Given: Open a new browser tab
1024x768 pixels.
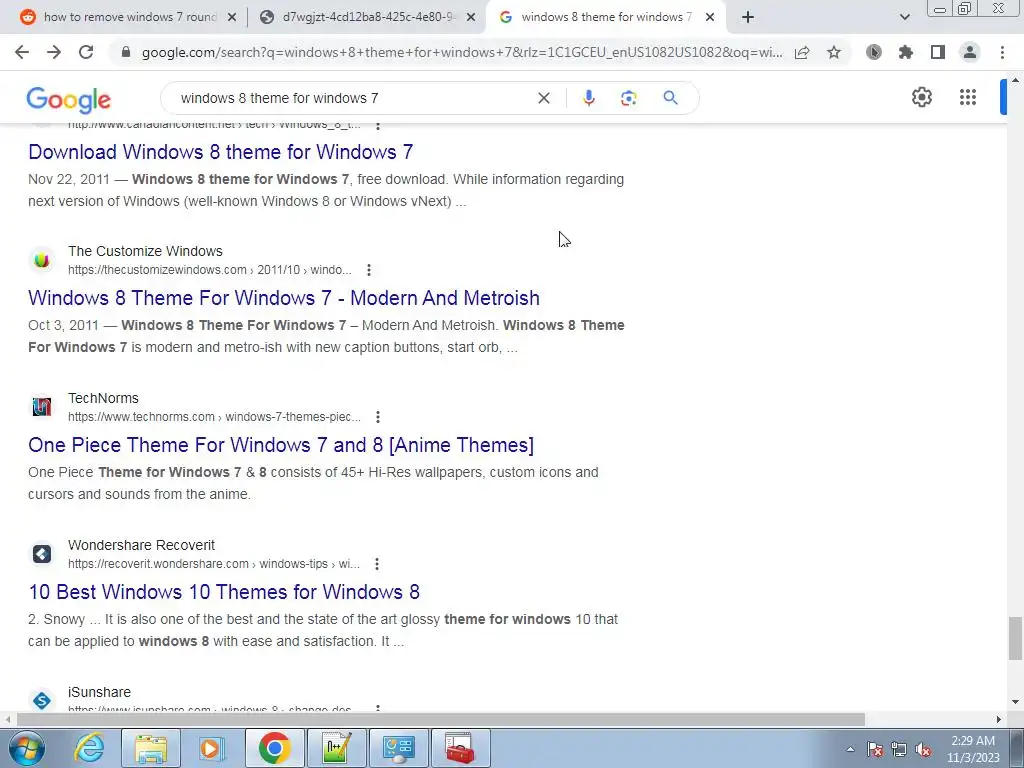Looking at the screenshot, I should [748, 17].
